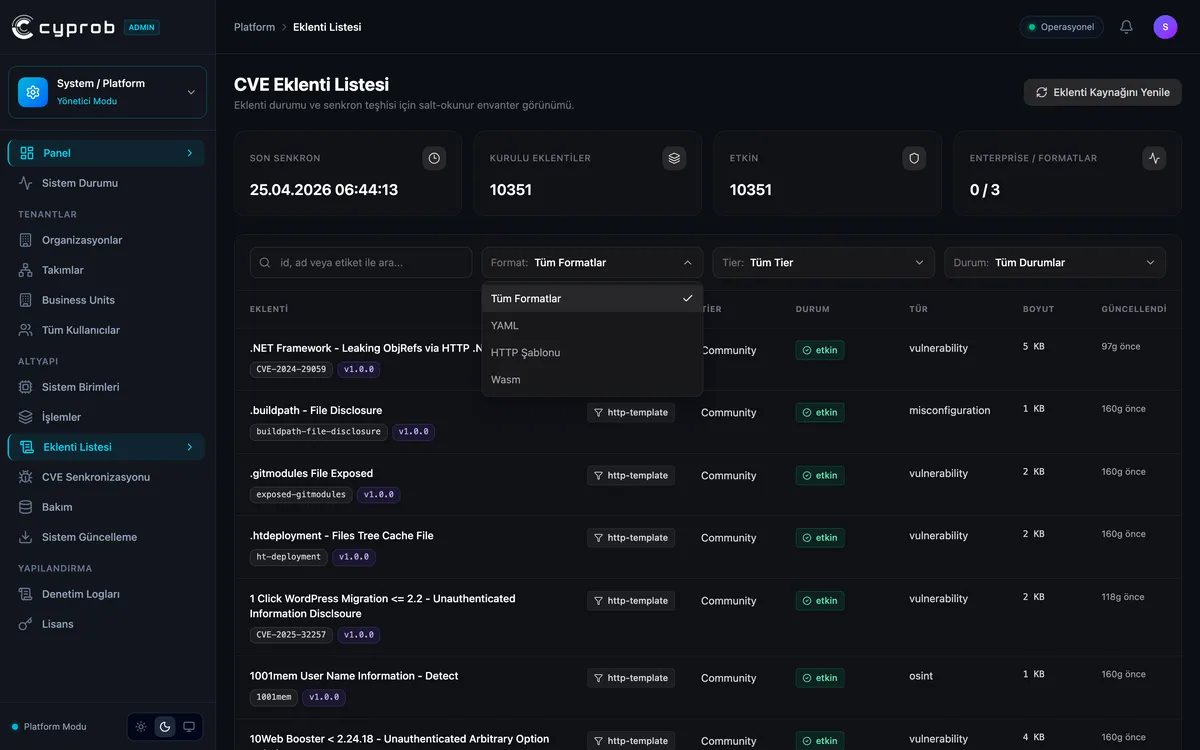1200x750 pixels.
Task: Open Denetim Logları in sidebar
Action: click(x=107, y=594)
